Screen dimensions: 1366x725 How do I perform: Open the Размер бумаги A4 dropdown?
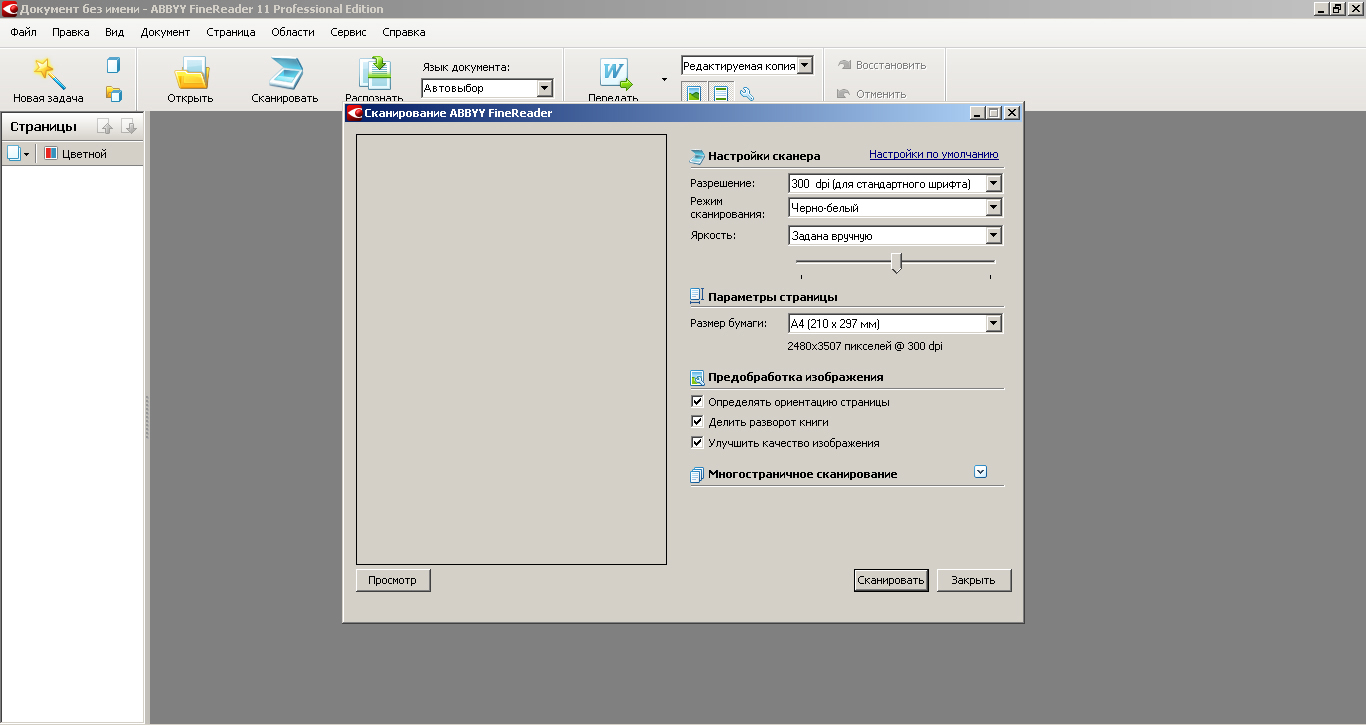[993, 324]
